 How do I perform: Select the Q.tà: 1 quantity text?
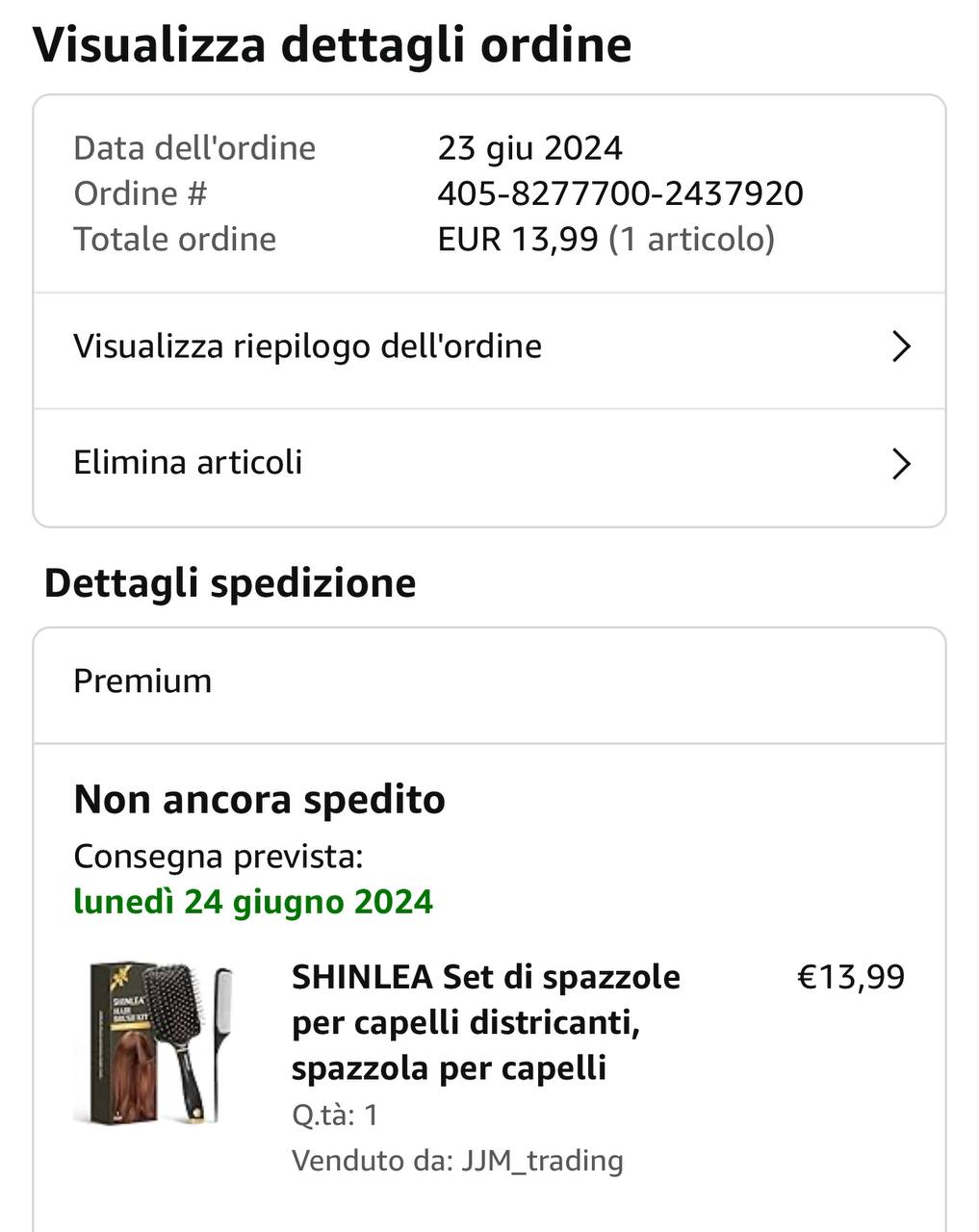point(335,1115)
